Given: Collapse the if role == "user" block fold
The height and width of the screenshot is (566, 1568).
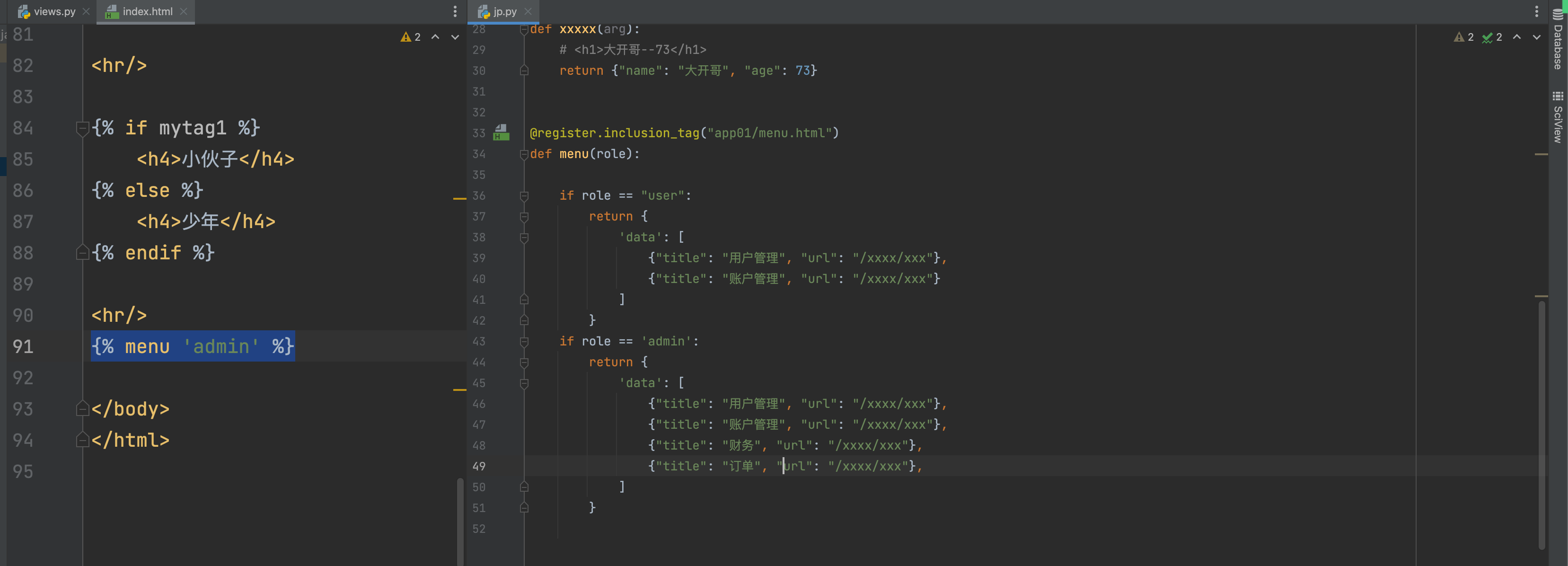Looking at the screenshot, I should 524,196.
